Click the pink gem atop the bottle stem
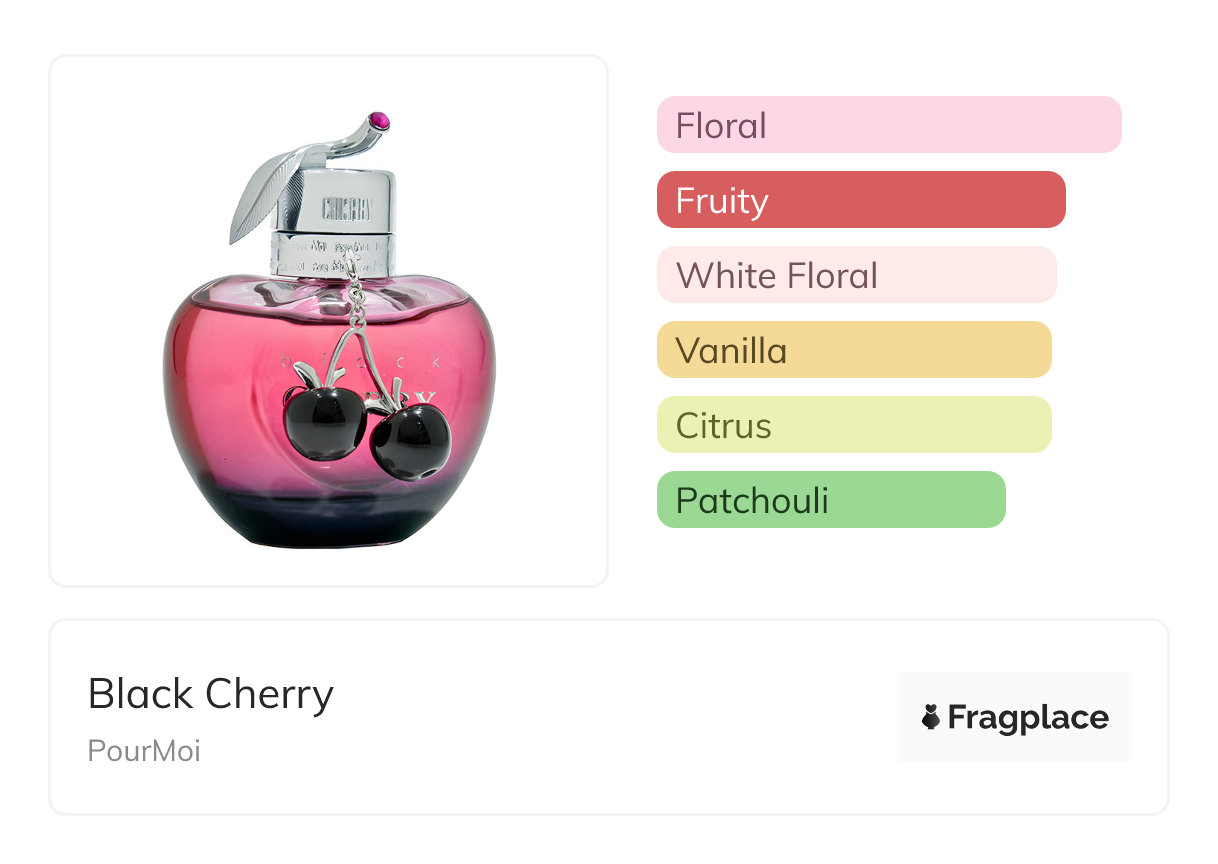1218x864 pixels. pyautogui.click(x=379, y=122)
